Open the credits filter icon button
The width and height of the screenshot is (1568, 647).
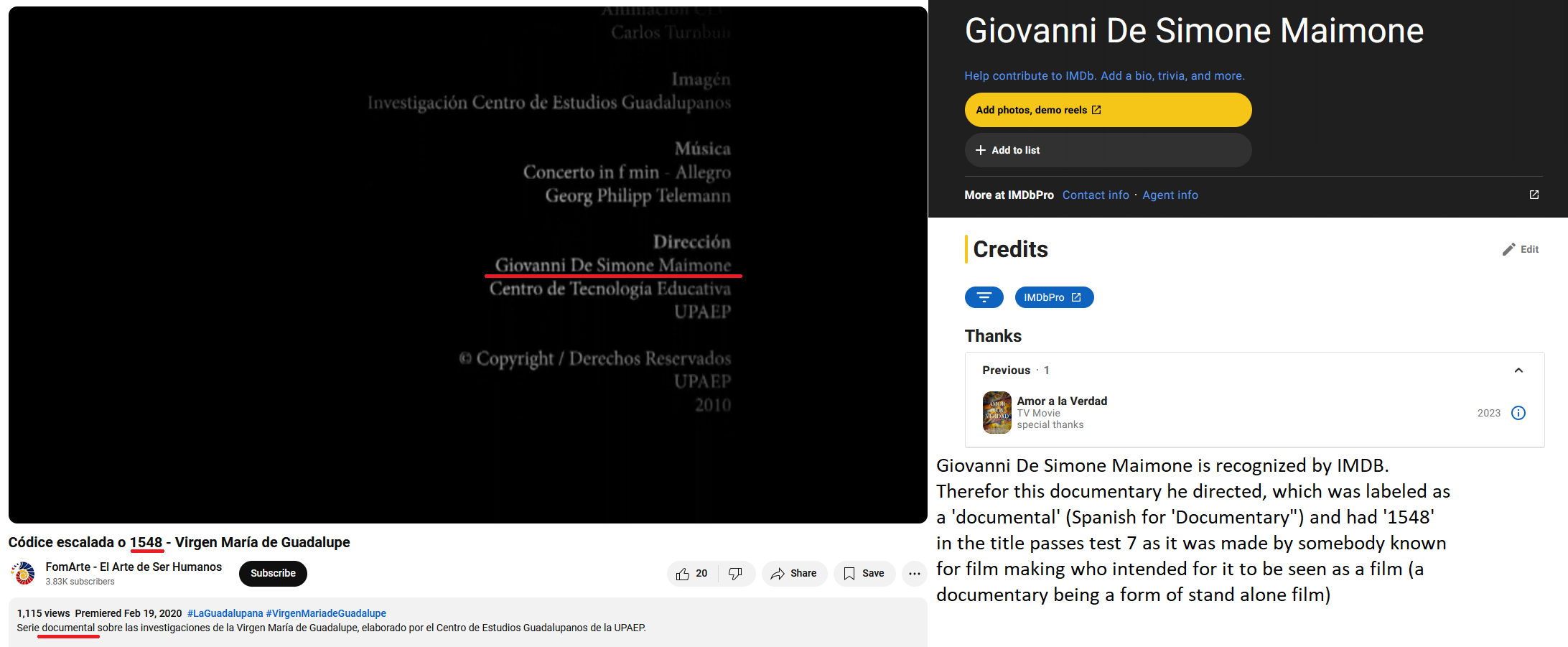tap(984, 297)
